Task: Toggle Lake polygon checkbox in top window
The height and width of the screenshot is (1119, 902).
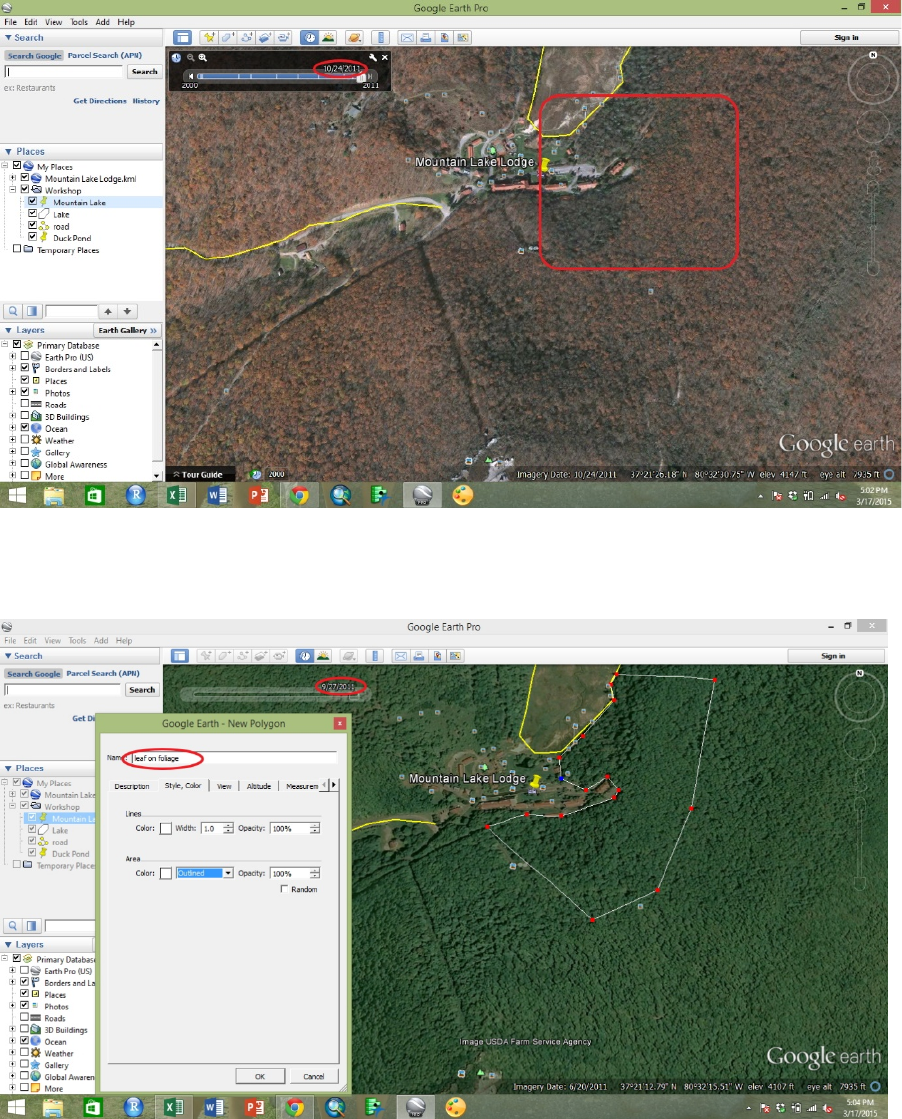Action: click(33, 213)
